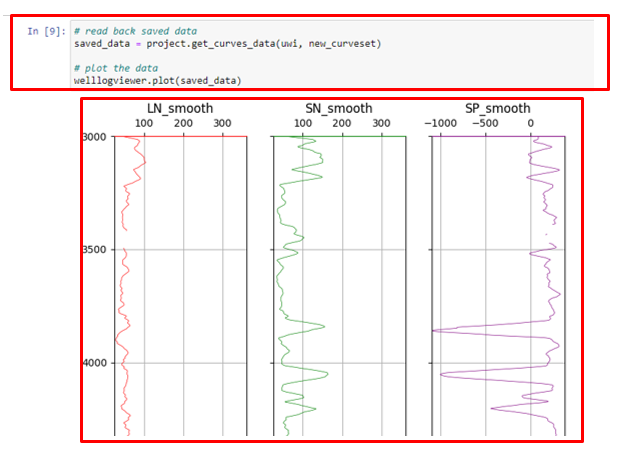Click the 300 tick on LN_smooth
The height and width of the screenshot is (453, 619).
coord(223,124)
